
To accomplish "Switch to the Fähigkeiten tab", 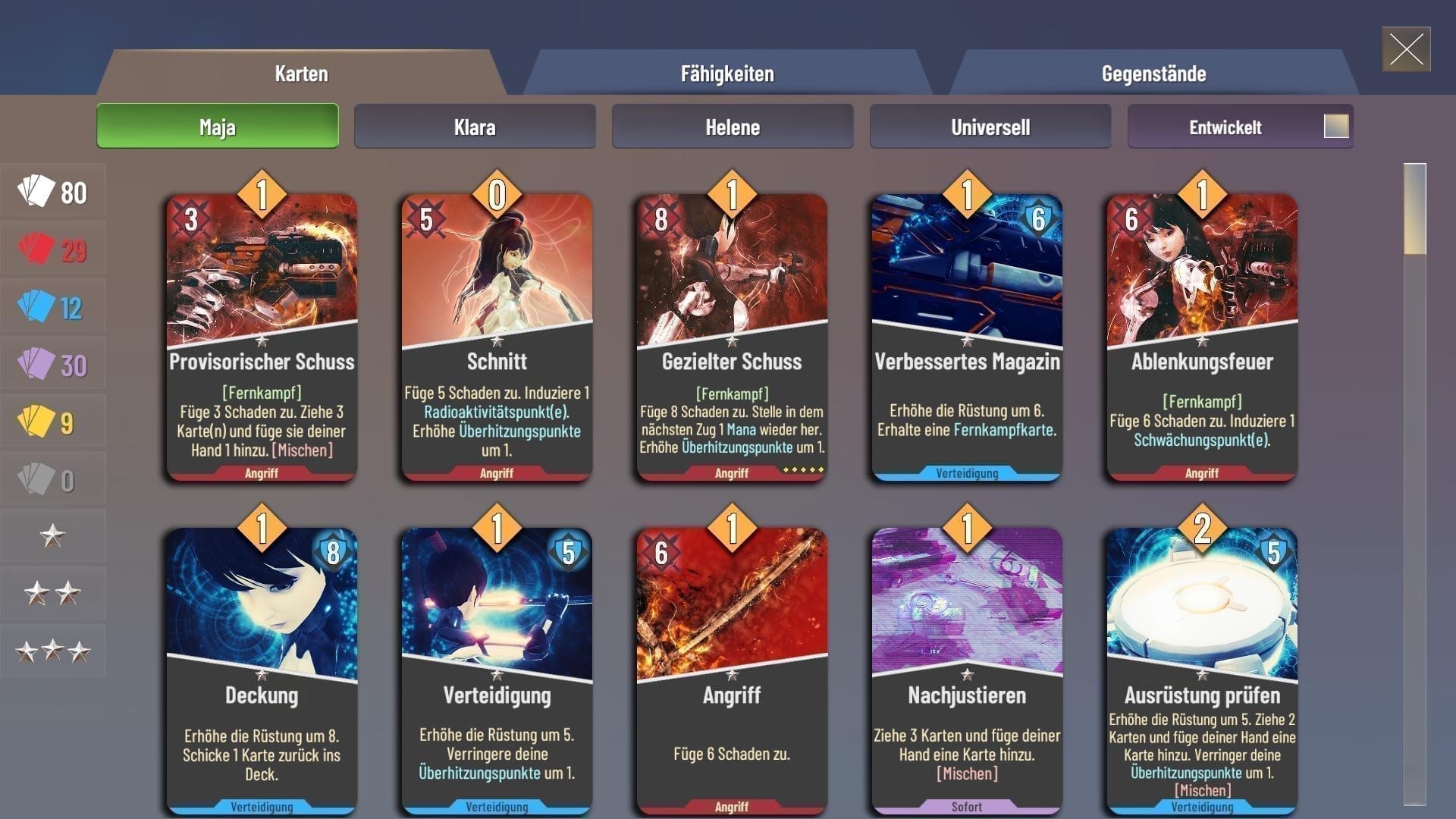I will 727,74.
